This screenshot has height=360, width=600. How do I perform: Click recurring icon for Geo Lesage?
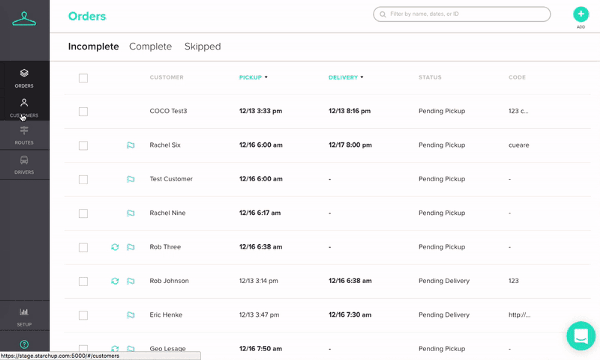click(x=115, y=349)
